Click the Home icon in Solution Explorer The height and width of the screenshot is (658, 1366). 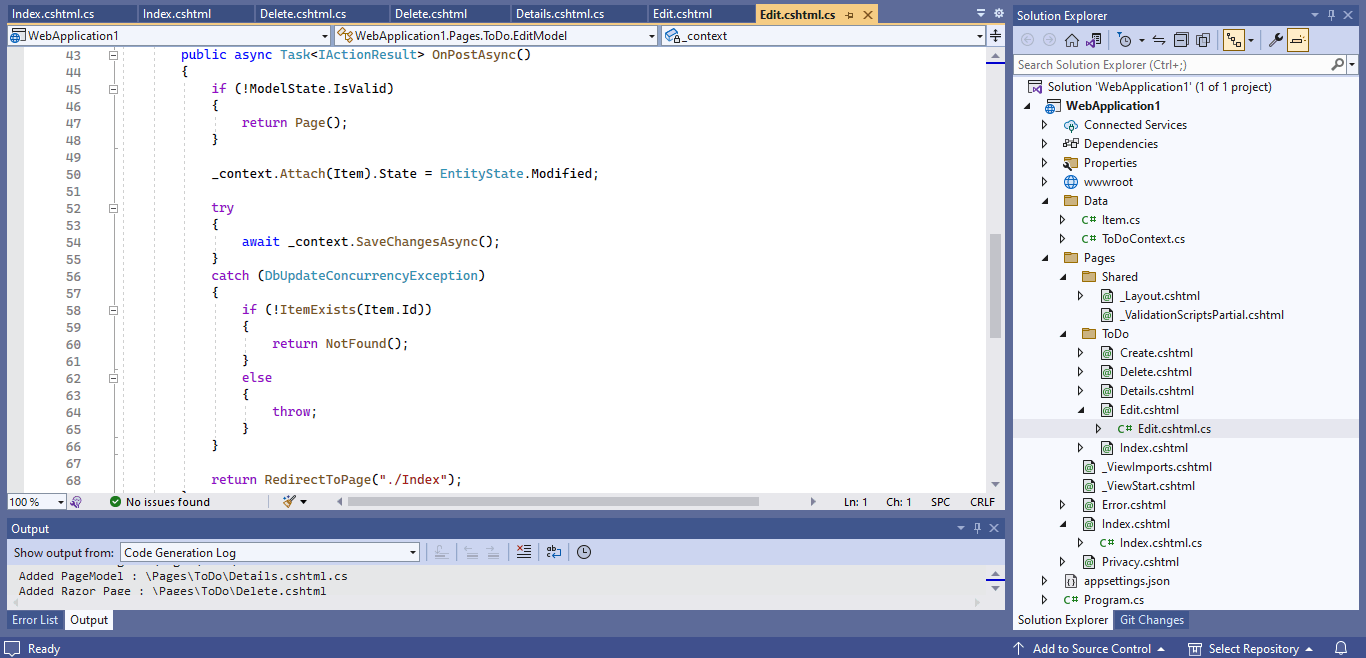tap(1072, 40)
